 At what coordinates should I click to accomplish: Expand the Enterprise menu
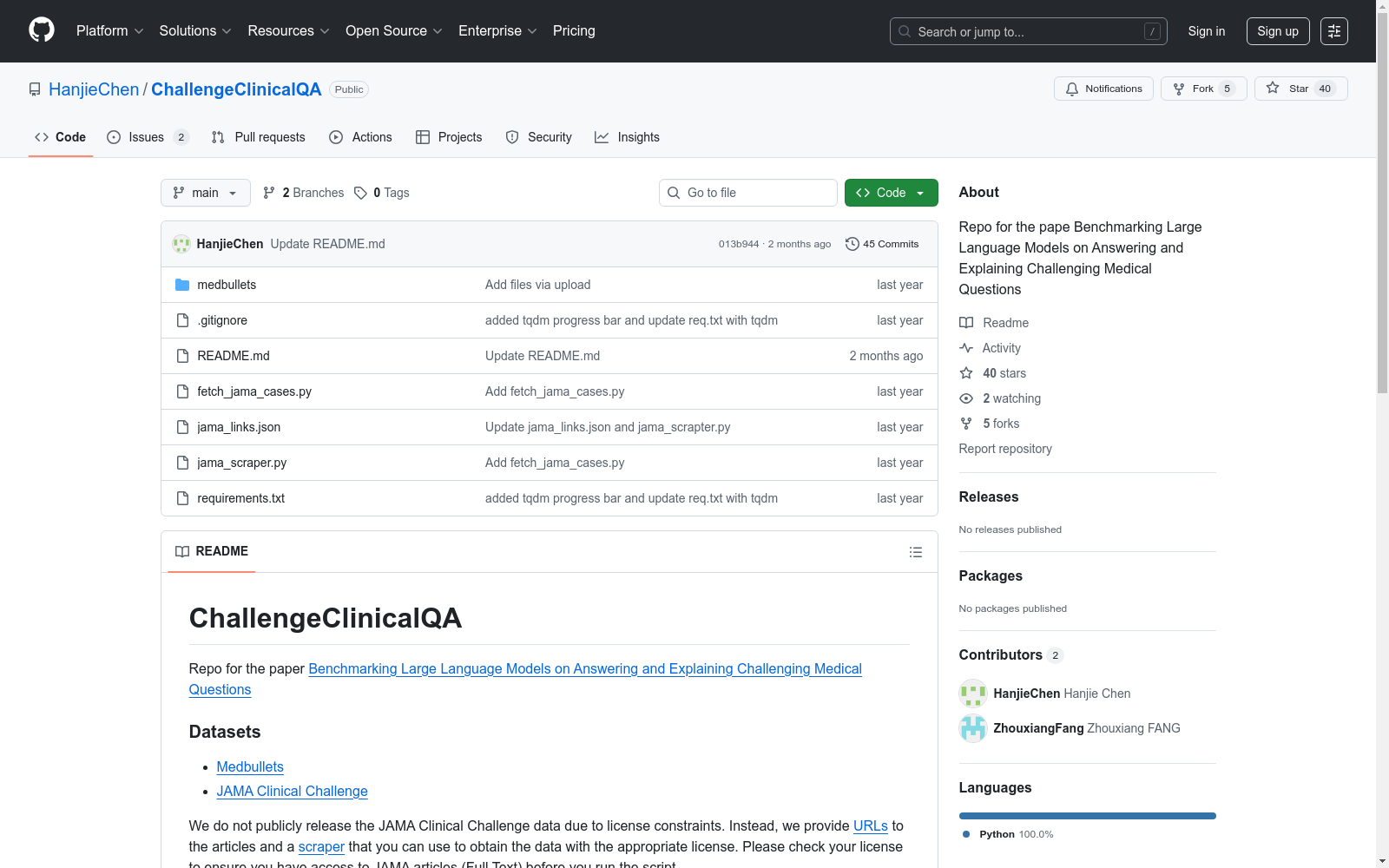pos(497,31)
